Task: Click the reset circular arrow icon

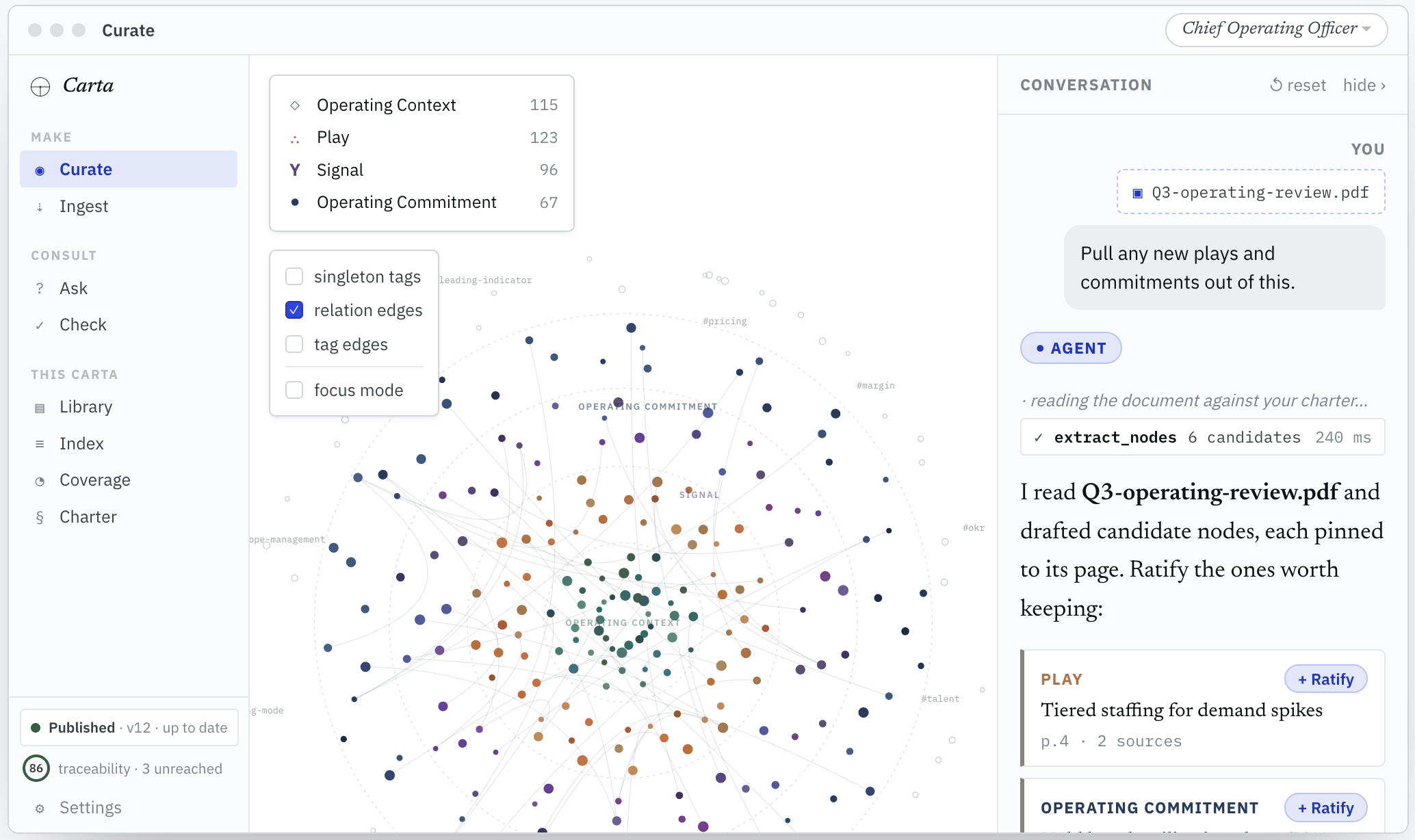Action: (1276, 85)
